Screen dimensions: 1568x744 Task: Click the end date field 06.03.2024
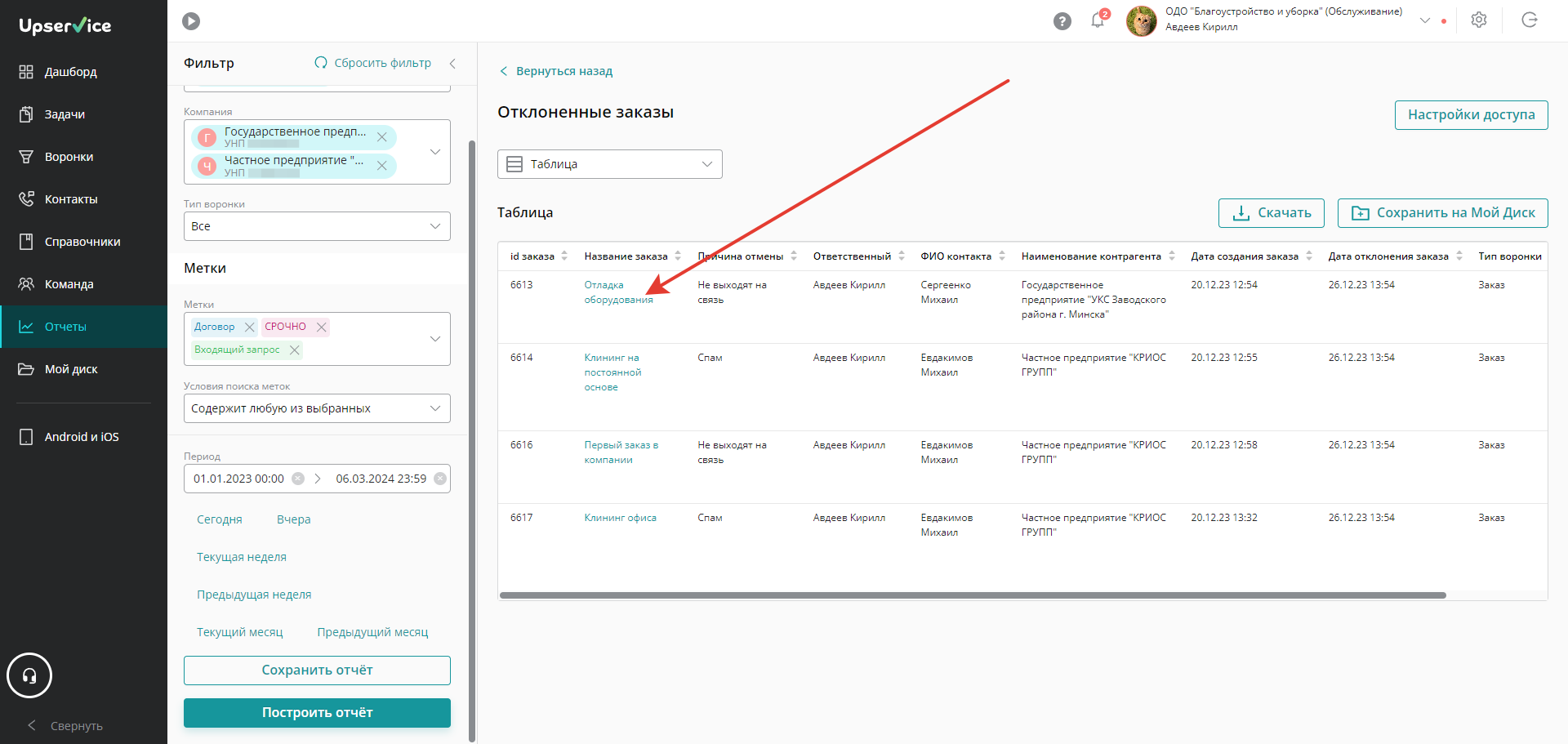tap(381, 479)
